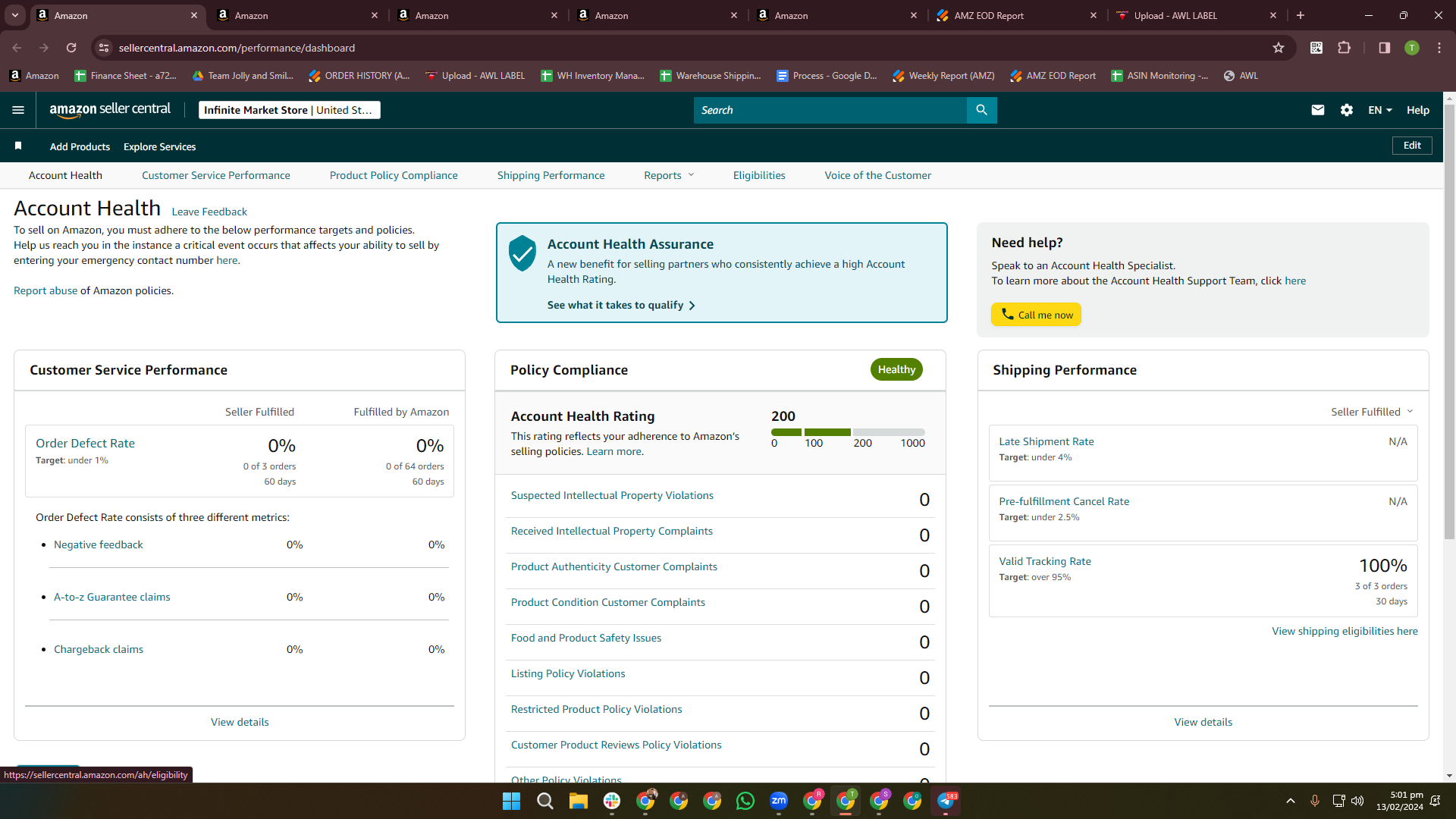Click the search magnifier button
Screen dimensions: 1456x819
(981, 110)
